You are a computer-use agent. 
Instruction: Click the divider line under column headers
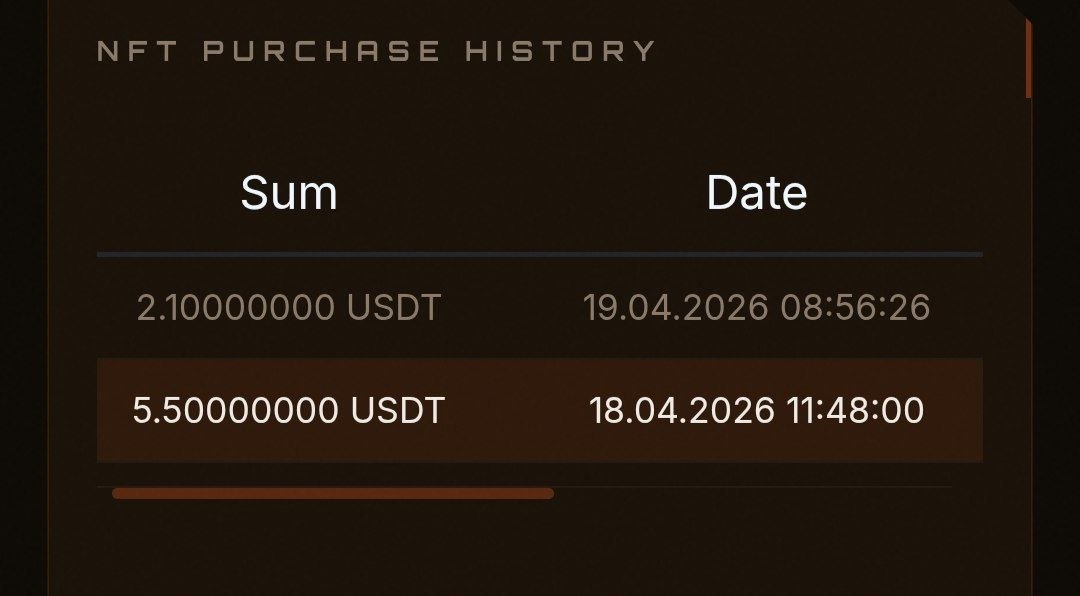[x=540, y=256]
